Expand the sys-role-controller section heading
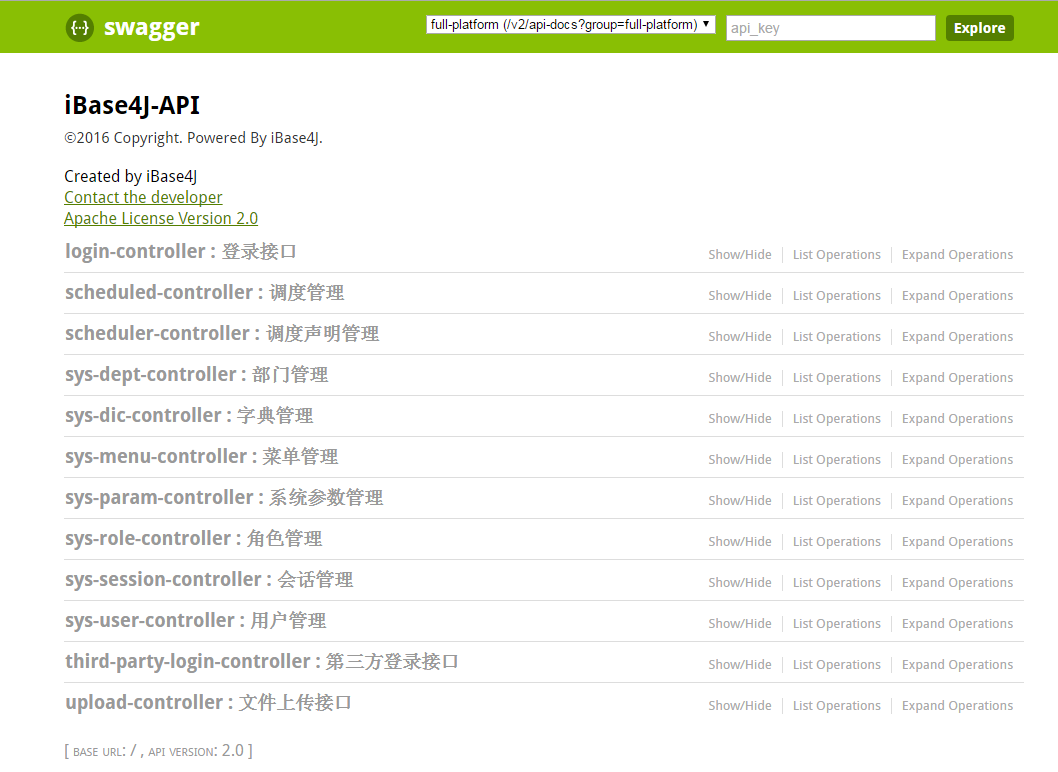 [194, 539]
